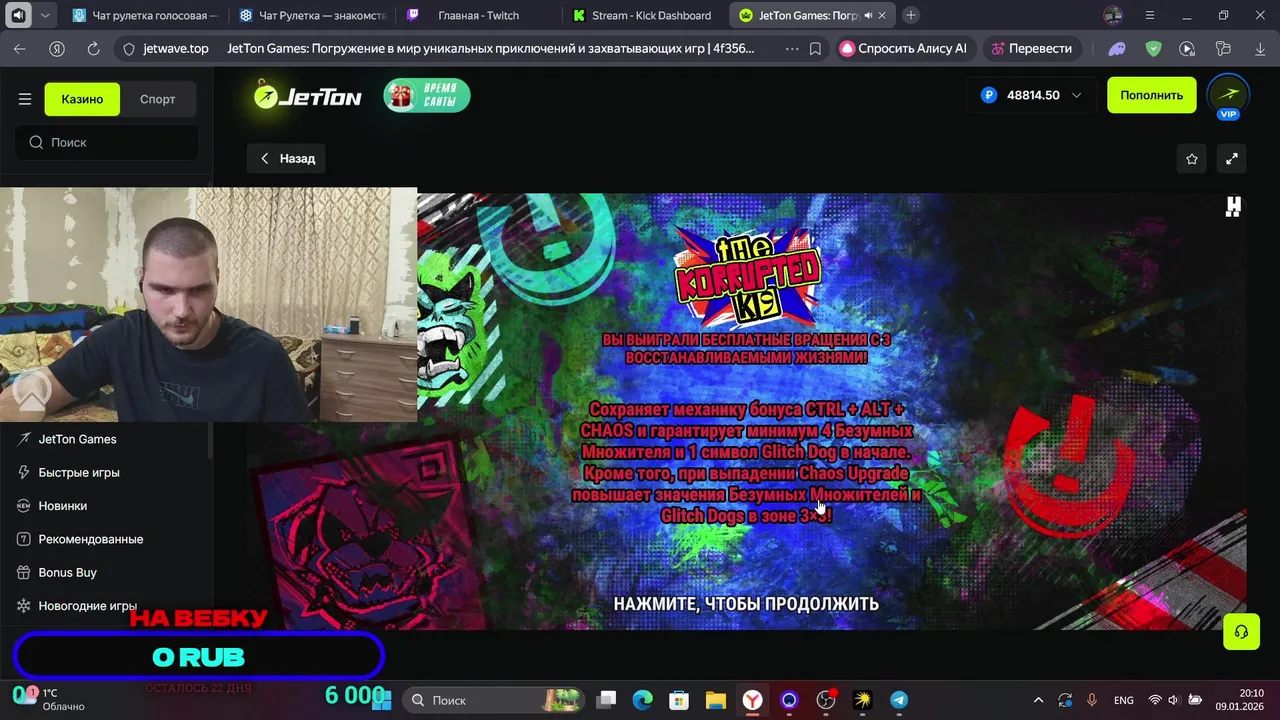Viewport: 1280px width, 720px height.
Task: Click the Пополнить deposit button
Action: click(x=1151, y=95)
